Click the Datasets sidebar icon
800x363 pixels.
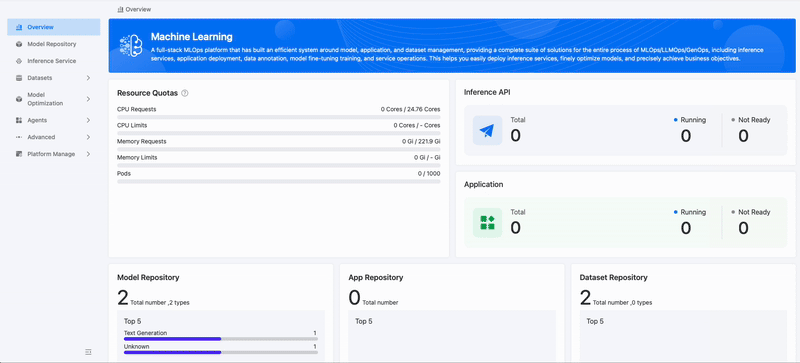point(19,78)
